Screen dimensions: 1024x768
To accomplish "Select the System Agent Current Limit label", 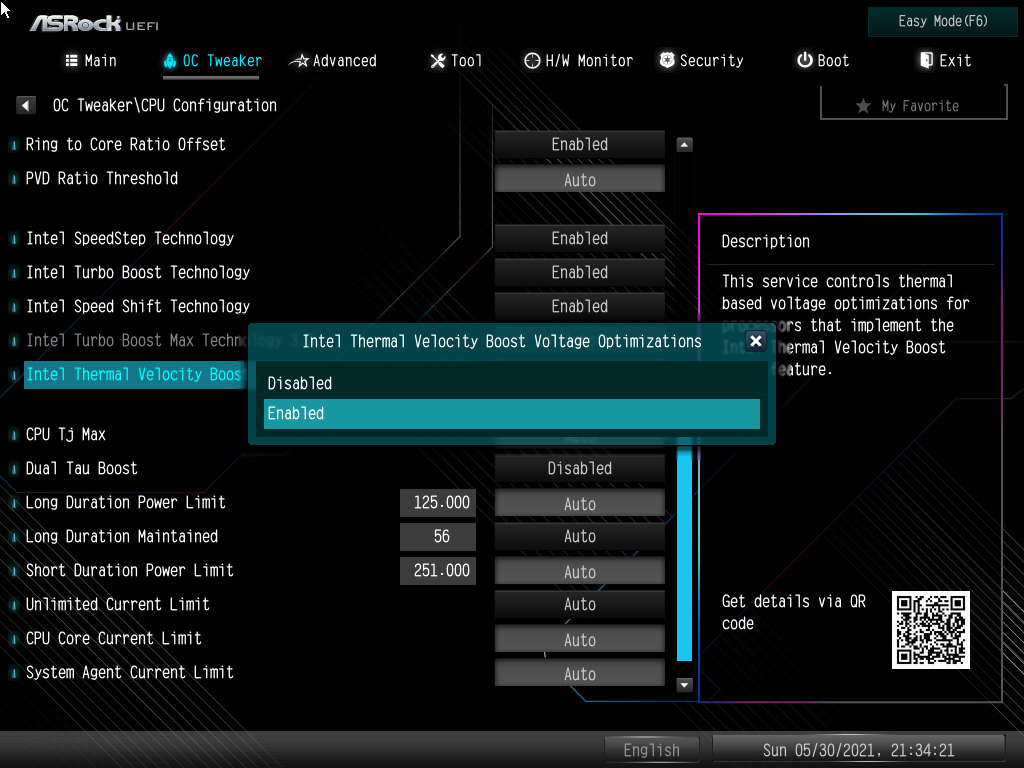I will 129,672.
